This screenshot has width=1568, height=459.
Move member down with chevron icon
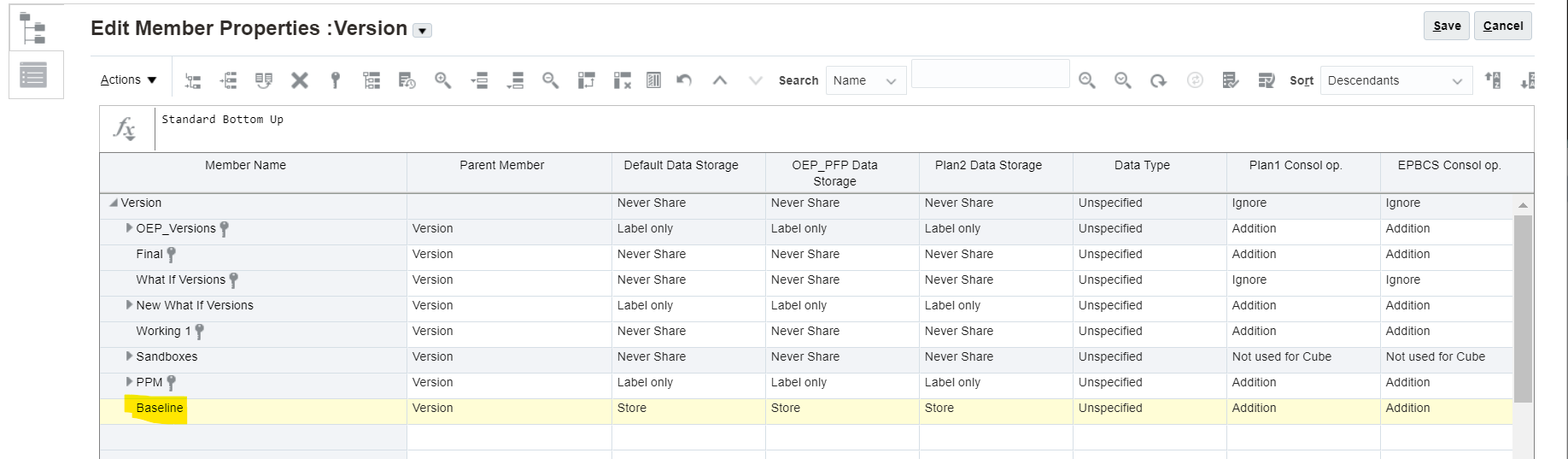(755, 80)
